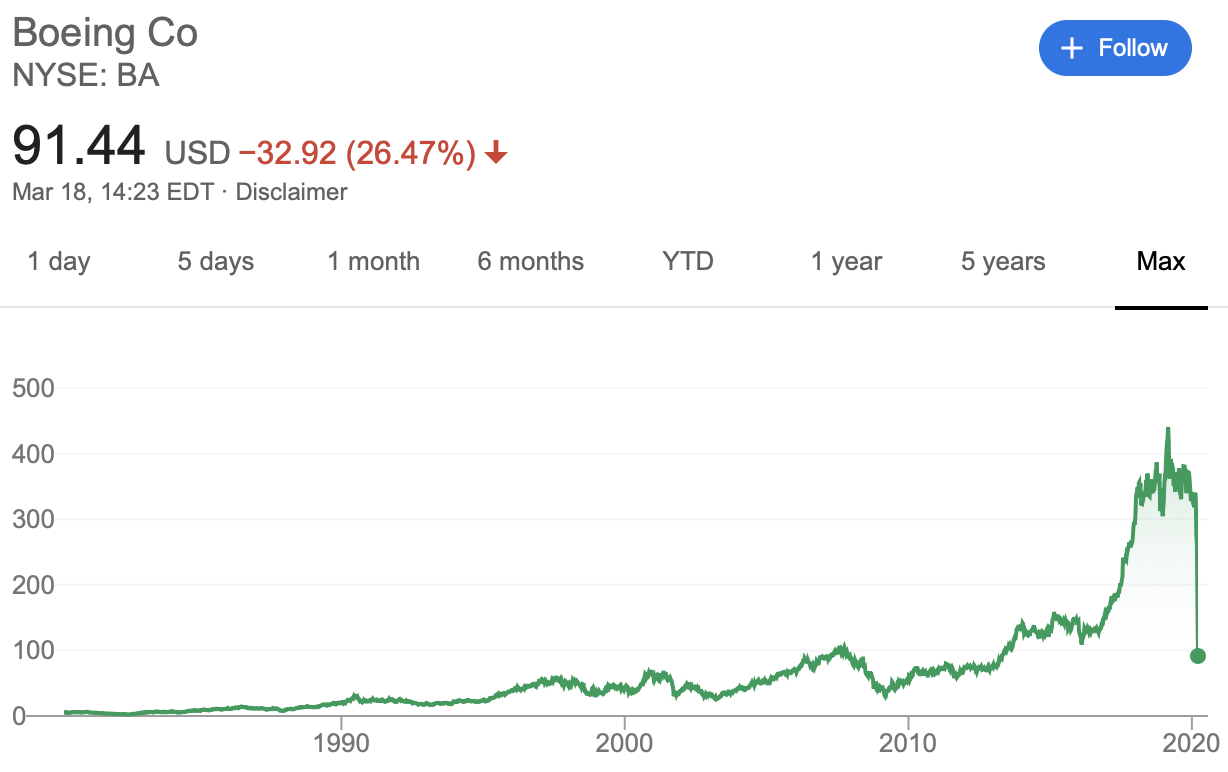1228x772 pixels.
Task: Click the plus icon in Follow
Action: click(1072, 48)
